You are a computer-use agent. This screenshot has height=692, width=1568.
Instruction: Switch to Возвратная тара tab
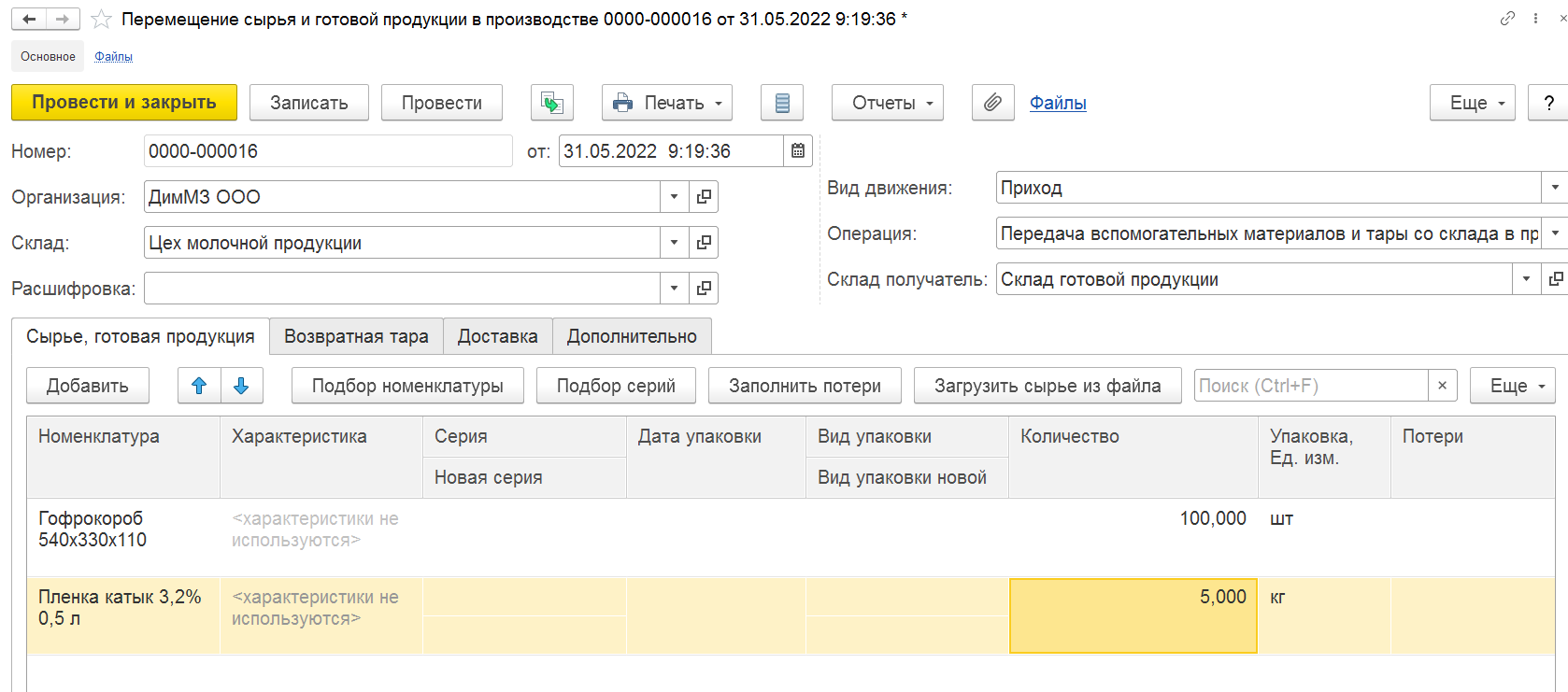coord(356,336)
